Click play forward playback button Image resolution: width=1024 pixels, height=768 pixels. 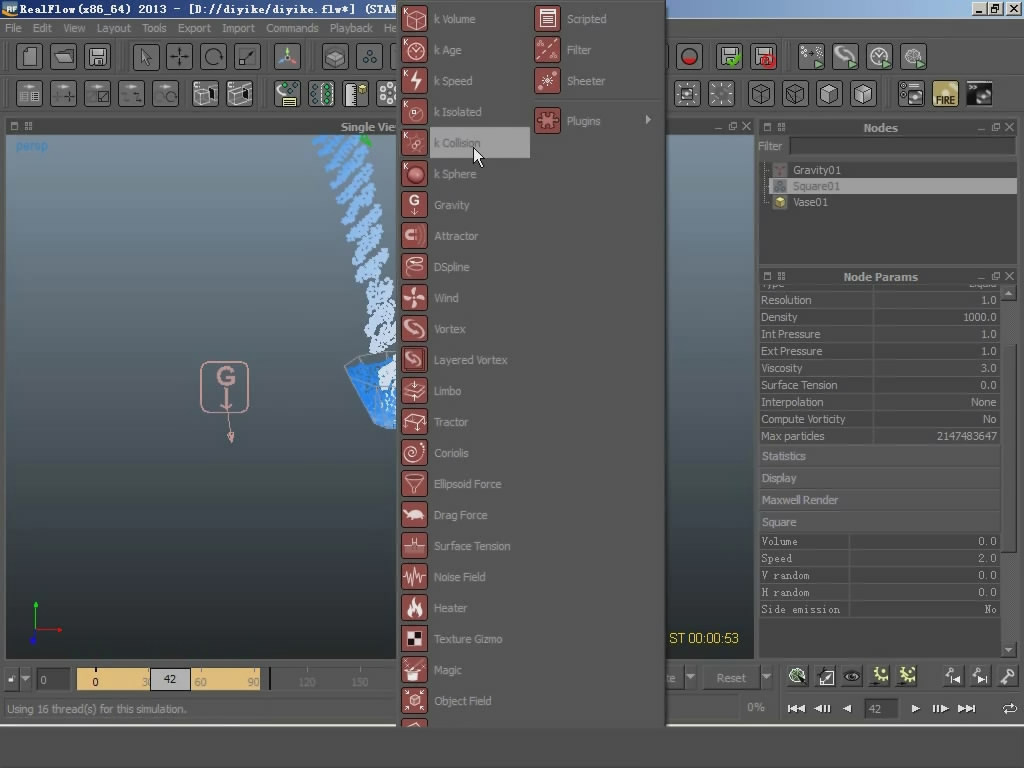[915, 709]
